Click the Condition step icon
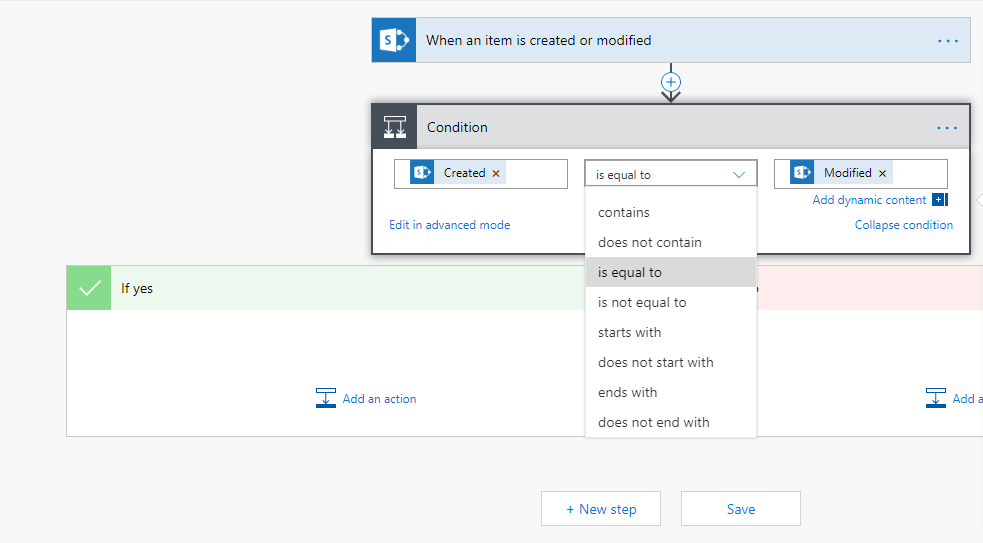 [394, 127]
